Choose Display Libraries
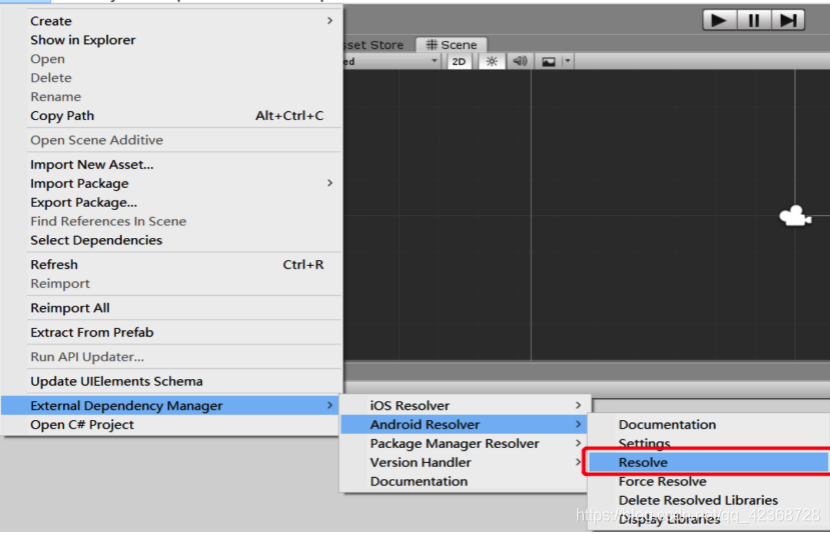 tap(709, 519)
